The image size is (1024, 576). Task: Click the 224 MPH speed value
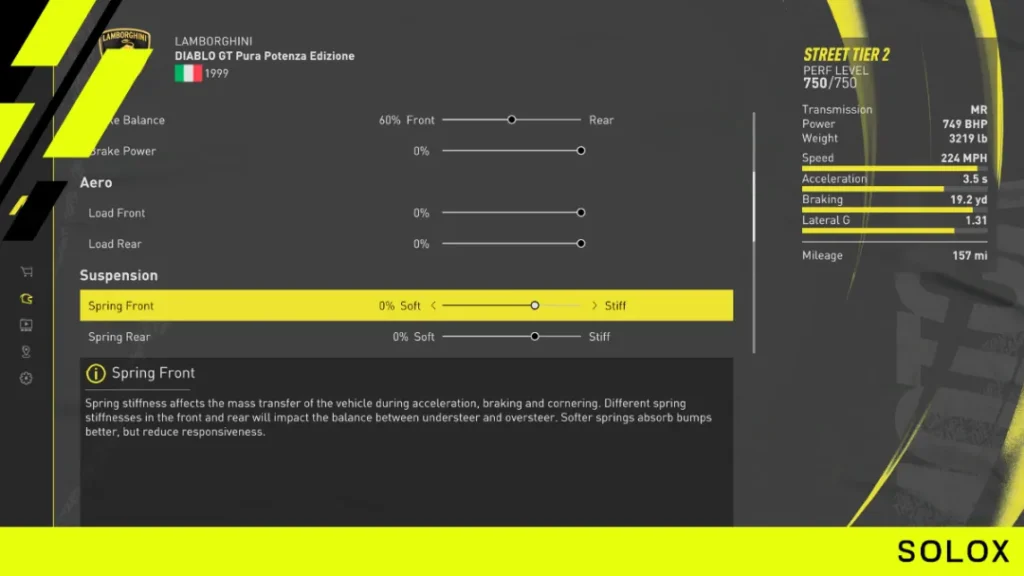[964, 158]
